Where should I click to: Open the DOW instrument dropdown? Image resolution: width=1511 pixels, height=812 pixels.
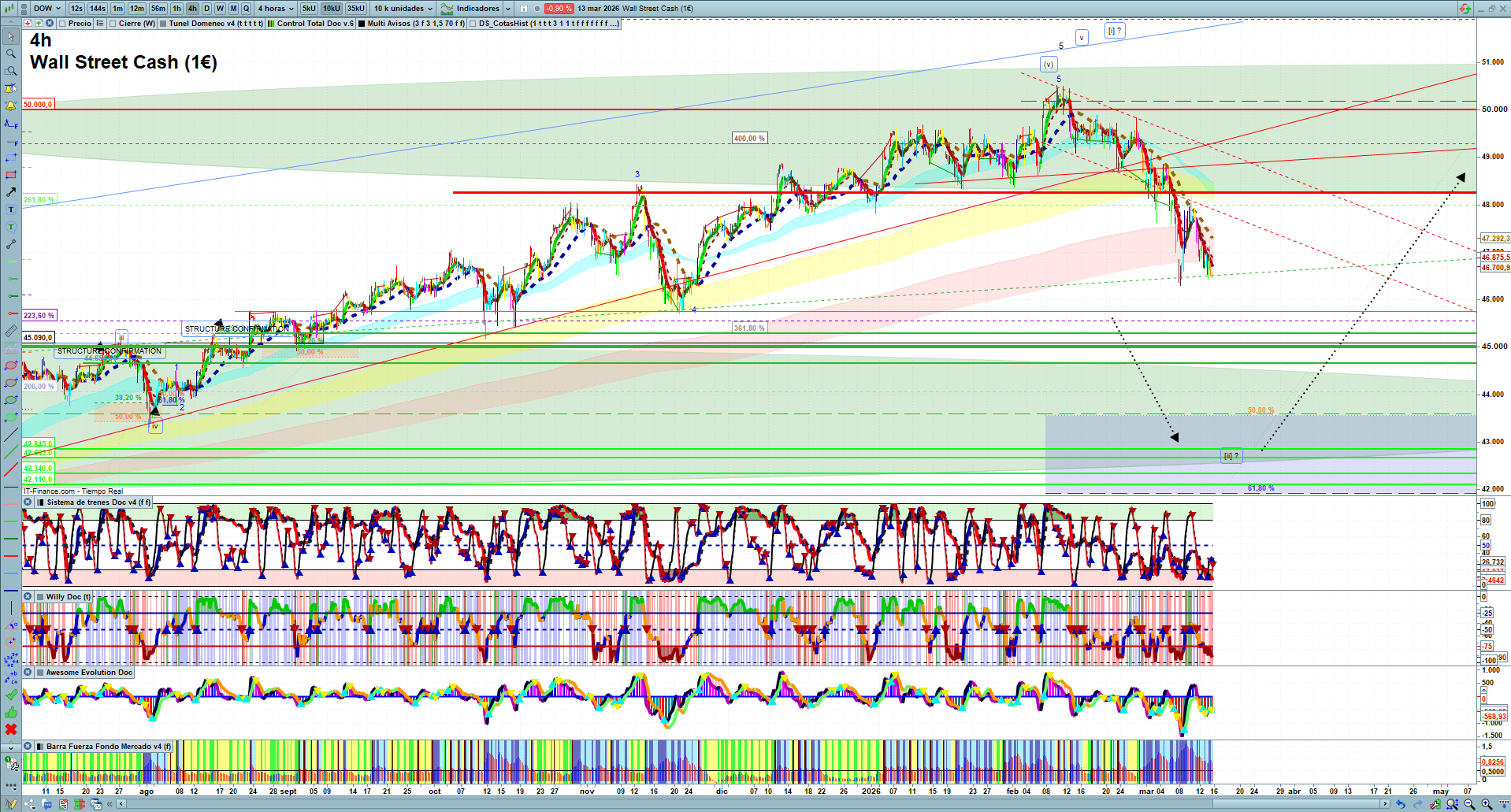(x=47, y=9)
